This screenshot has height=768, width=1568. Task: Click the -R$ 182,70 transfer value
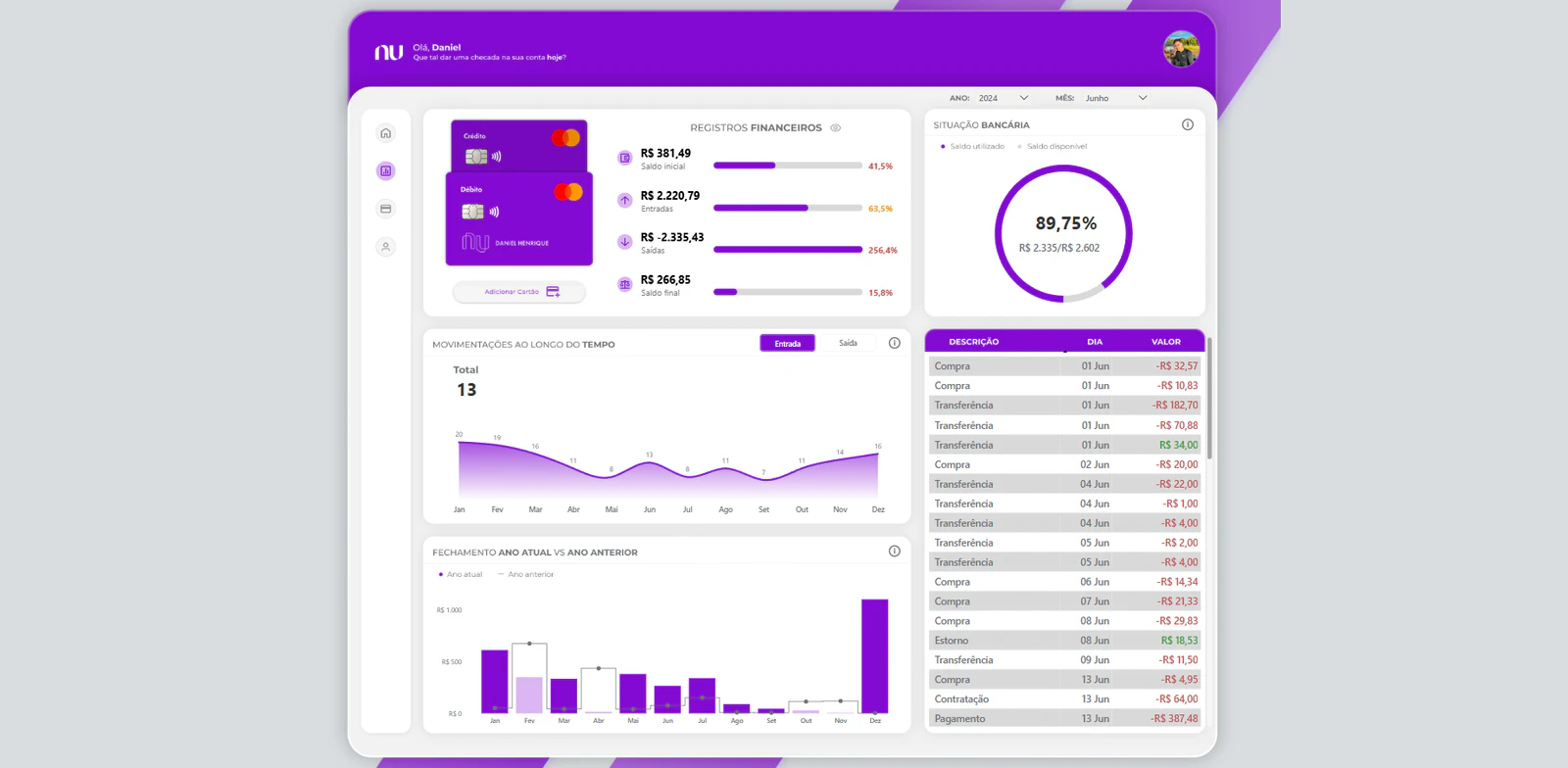click(1175, 406)
